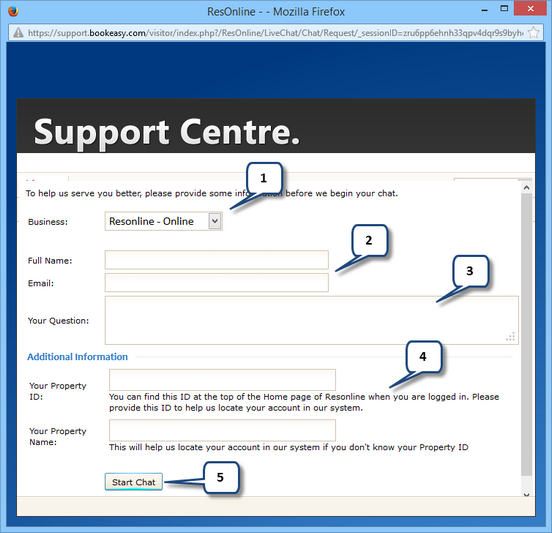Click the scrollbar down arrow
The width and height of the screenshot is (552, 533).
526,494
